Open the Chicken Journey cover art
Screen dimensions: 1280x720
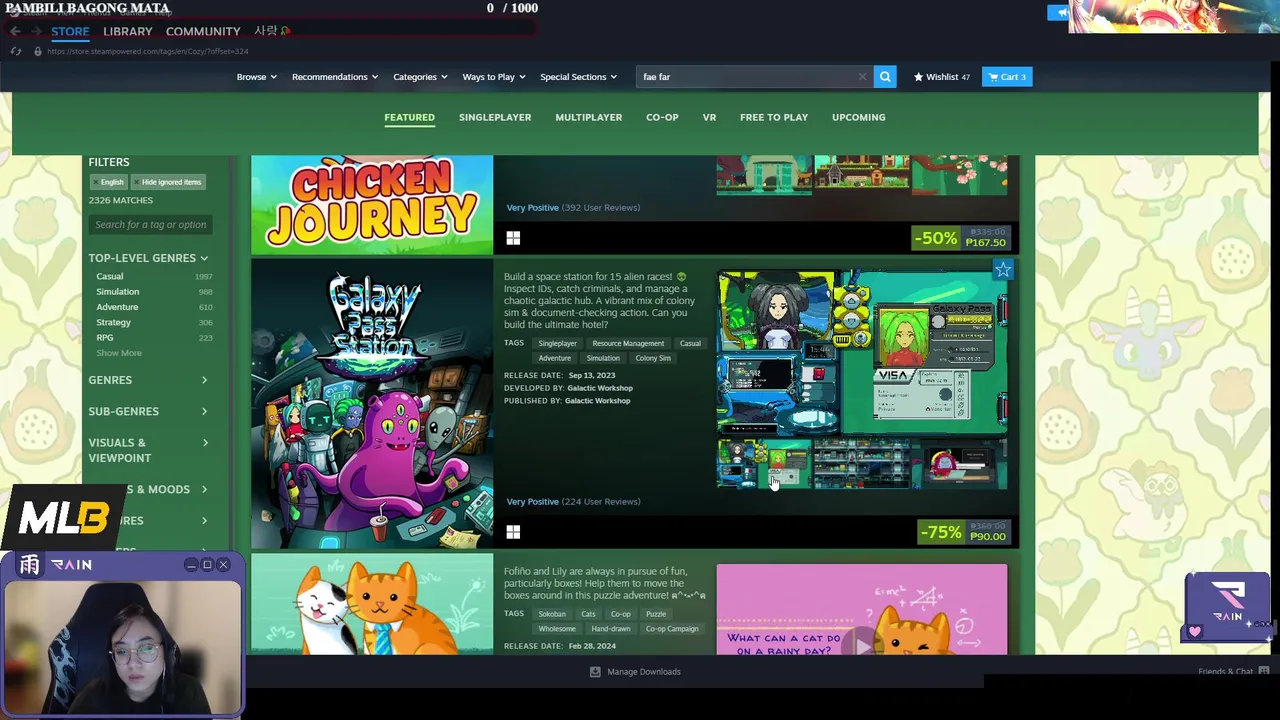(372, 205)
